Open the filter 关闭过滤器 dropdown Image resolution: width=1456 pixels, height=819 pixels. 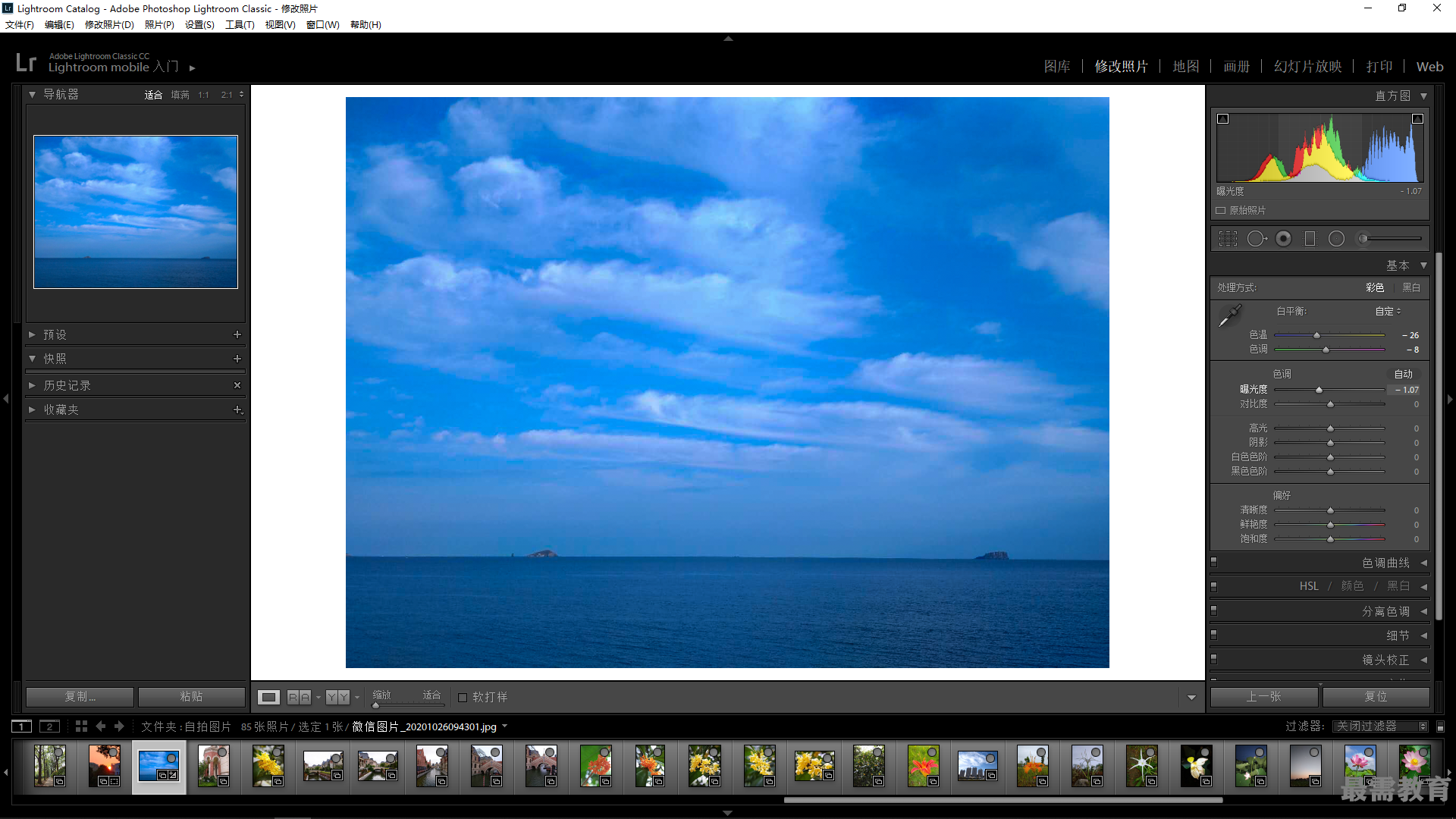[1380, 726]
